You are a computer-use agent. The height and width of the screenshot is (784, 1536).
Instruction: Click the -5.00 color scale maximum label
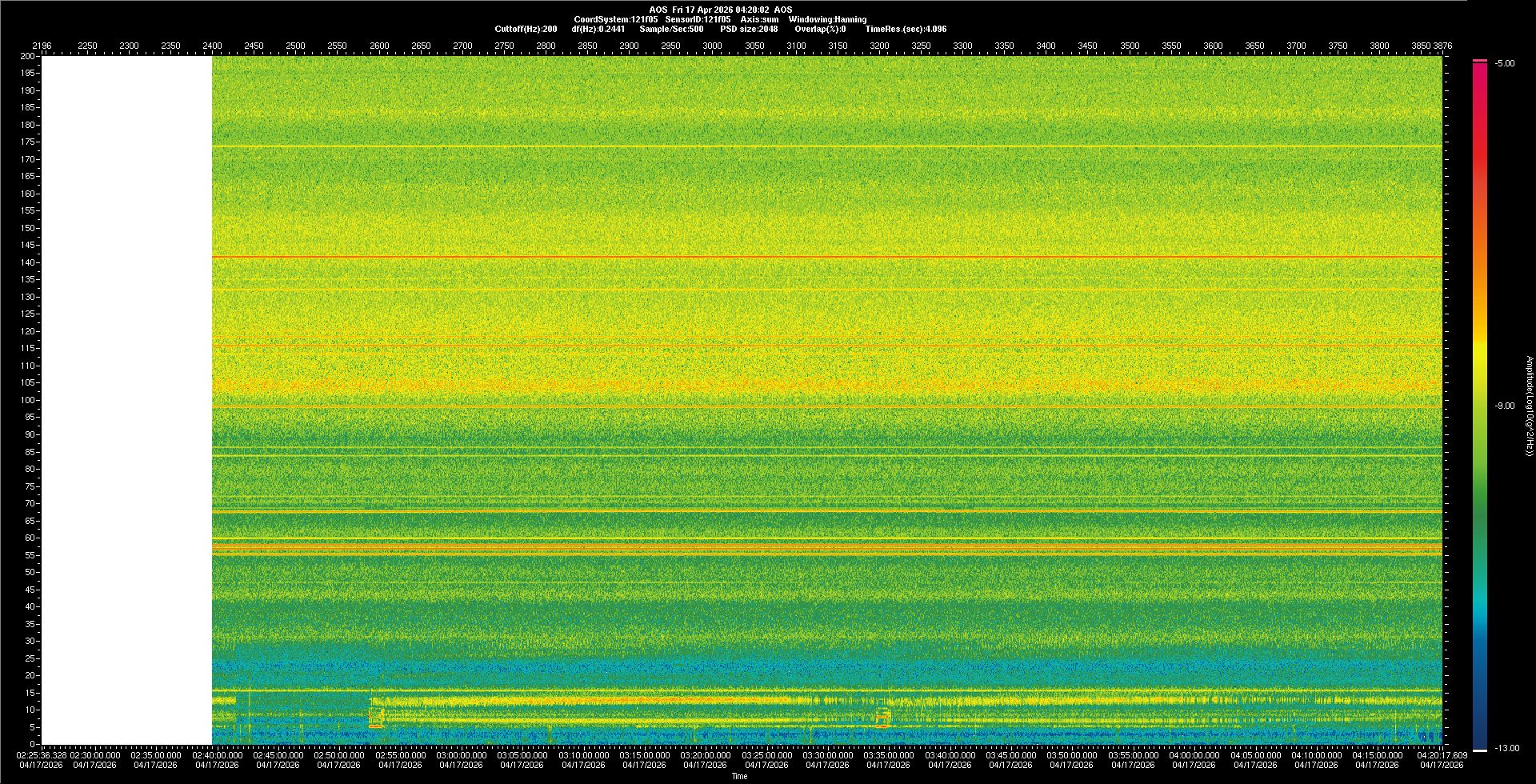pos(1505,63)
